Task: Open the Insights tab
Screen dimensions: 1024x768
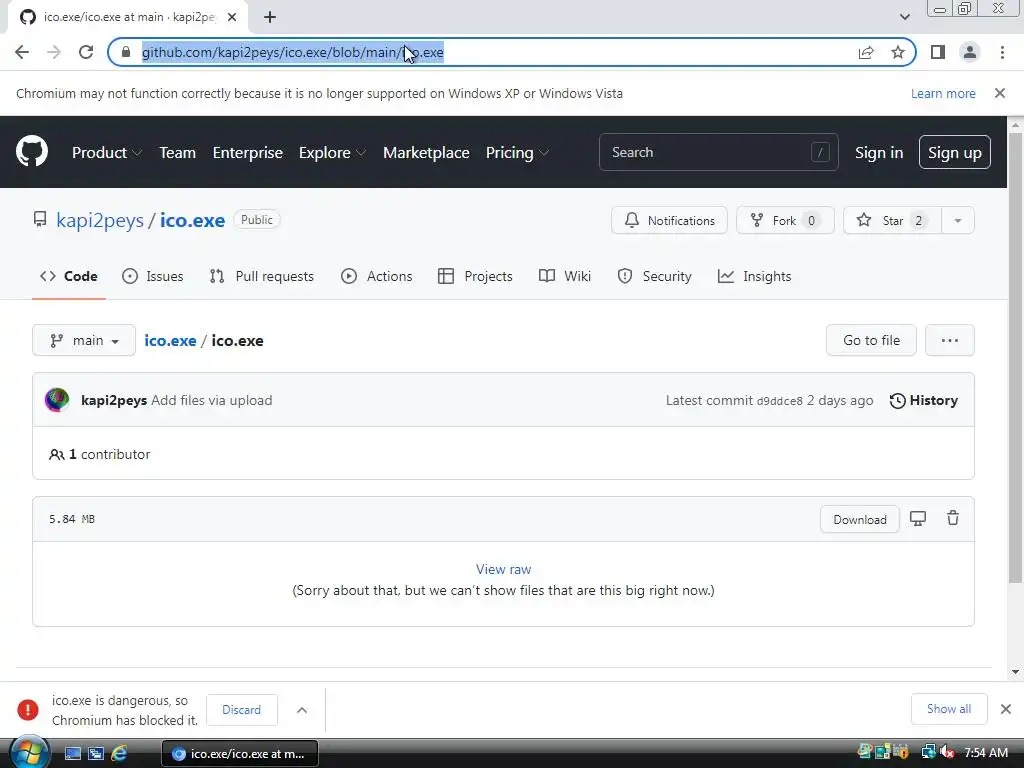Action: (x=754, y=276)
